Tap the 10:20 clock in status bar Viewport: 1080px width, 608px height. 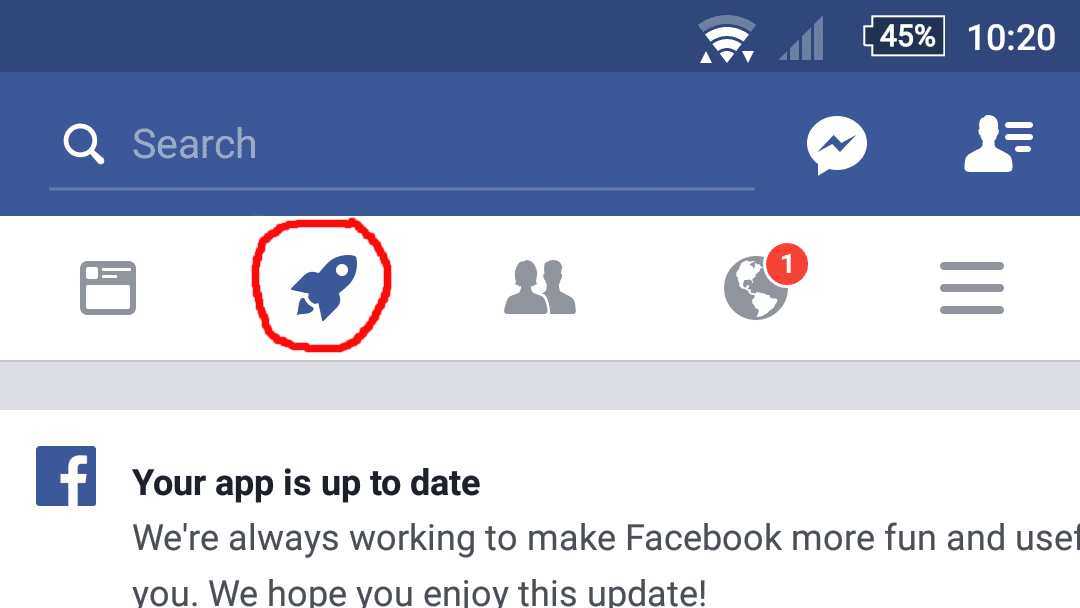click(1011, 38)
